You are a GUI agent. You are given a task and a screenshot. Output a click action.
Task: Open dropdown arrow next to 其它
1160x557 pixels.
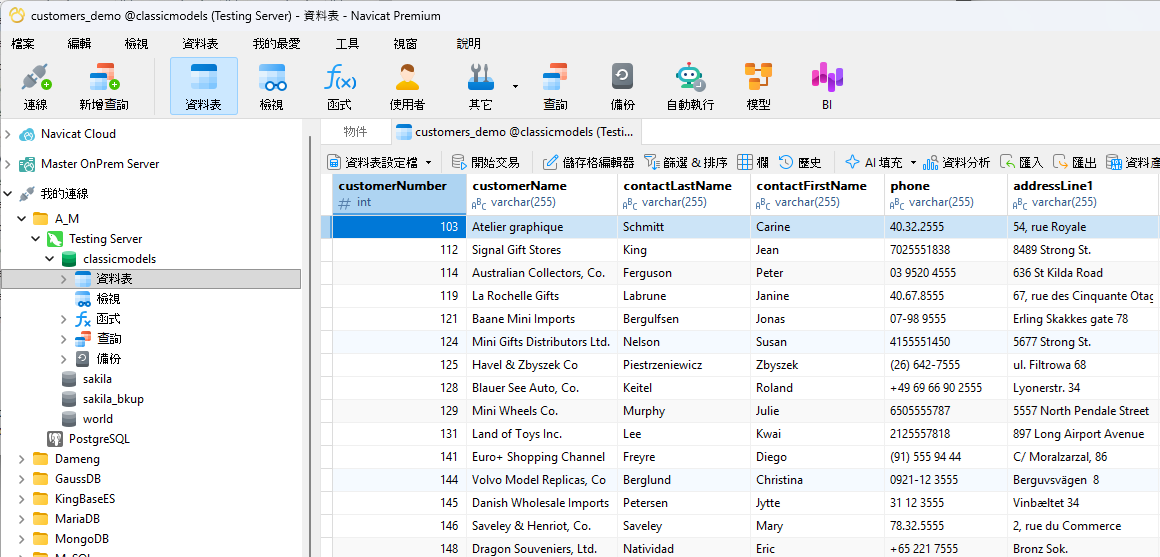pyautogui.click(x=515, y=86)
